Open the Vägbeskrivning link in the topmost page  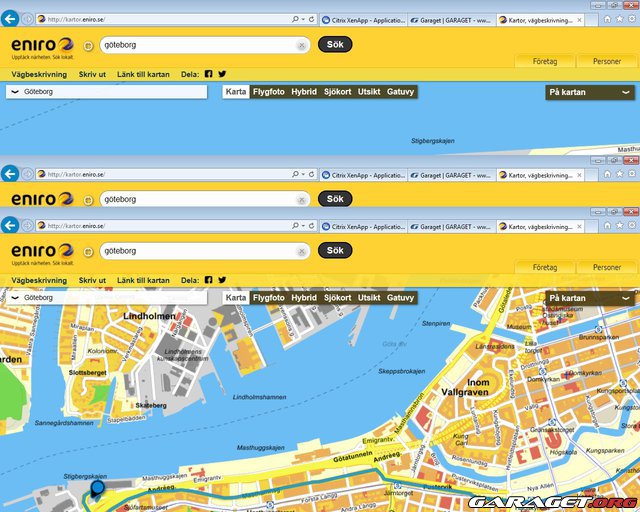[39, 74]
